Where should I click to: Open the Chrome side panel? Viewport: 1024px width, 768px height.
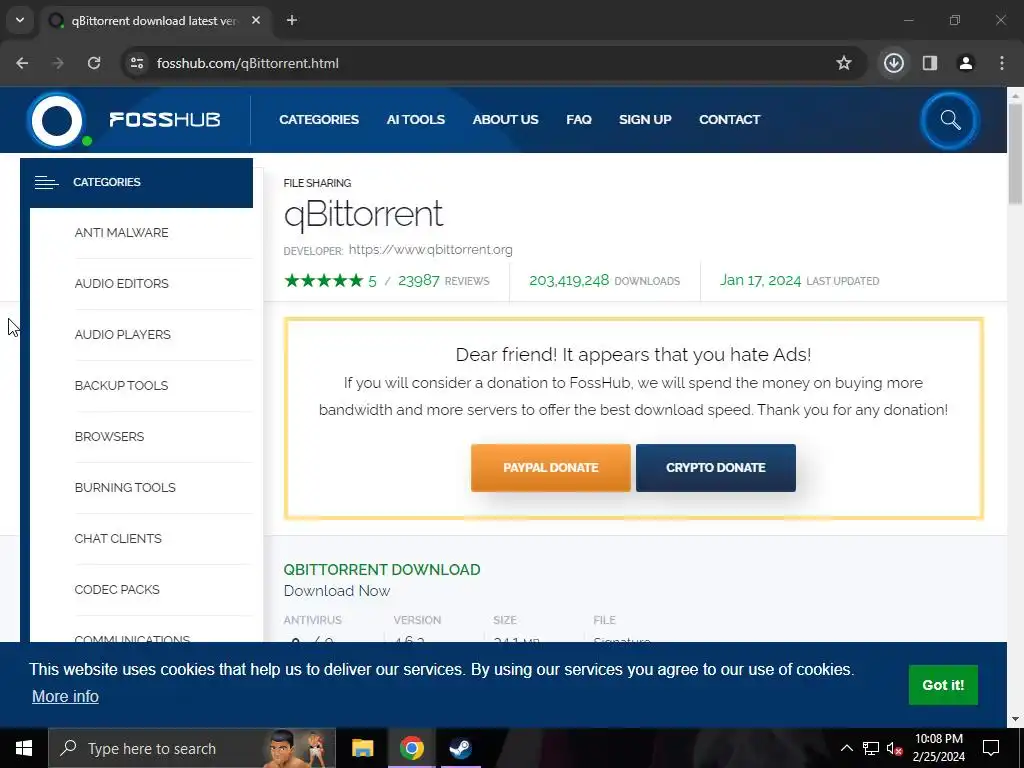[x=930, y=63]
